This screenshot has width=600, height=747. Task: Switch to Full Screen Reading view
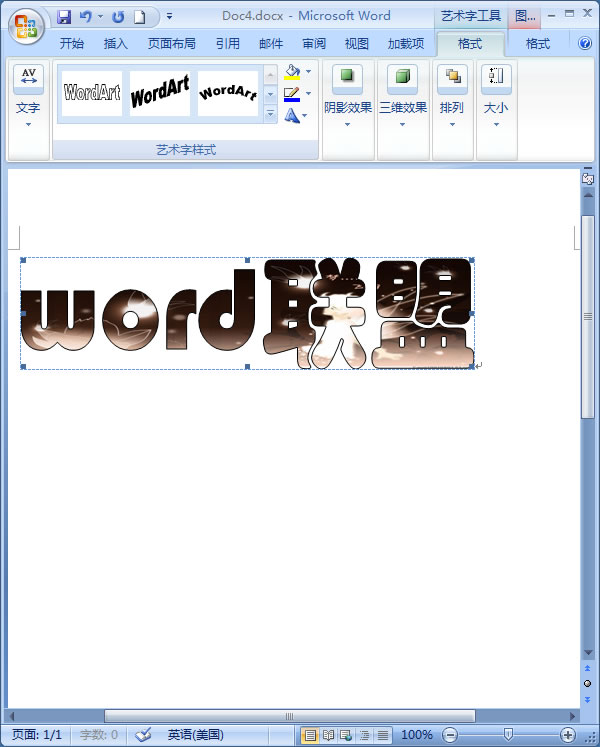(328, 735)
